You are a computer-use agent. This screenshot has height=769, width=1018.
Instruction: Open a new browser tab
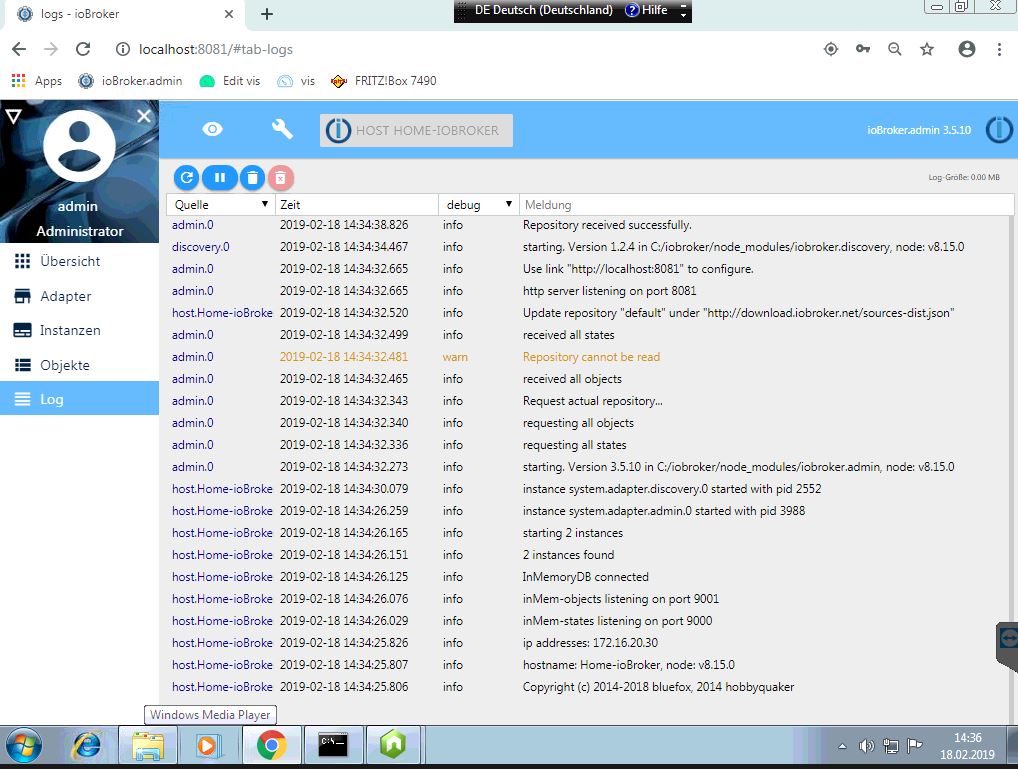pyautogui.click(x=267, y=14)
